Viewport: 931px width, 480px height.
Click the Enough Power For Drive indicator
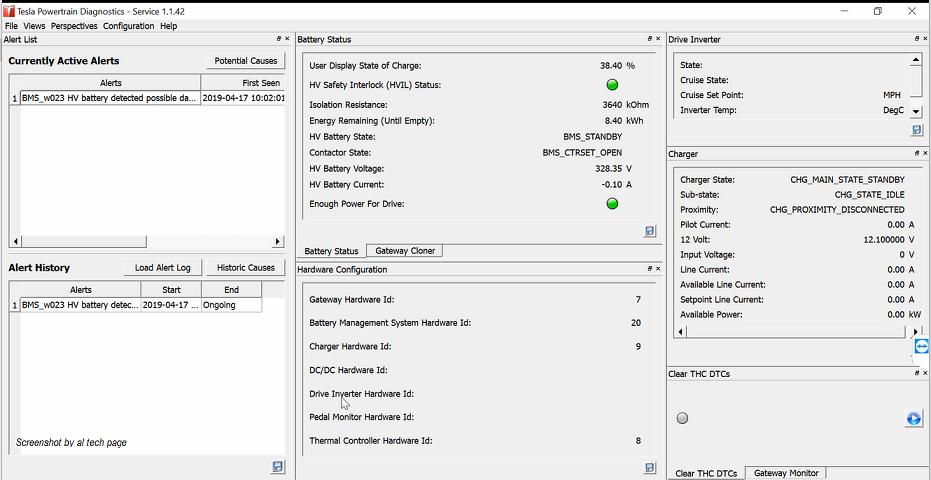(612, 204)
